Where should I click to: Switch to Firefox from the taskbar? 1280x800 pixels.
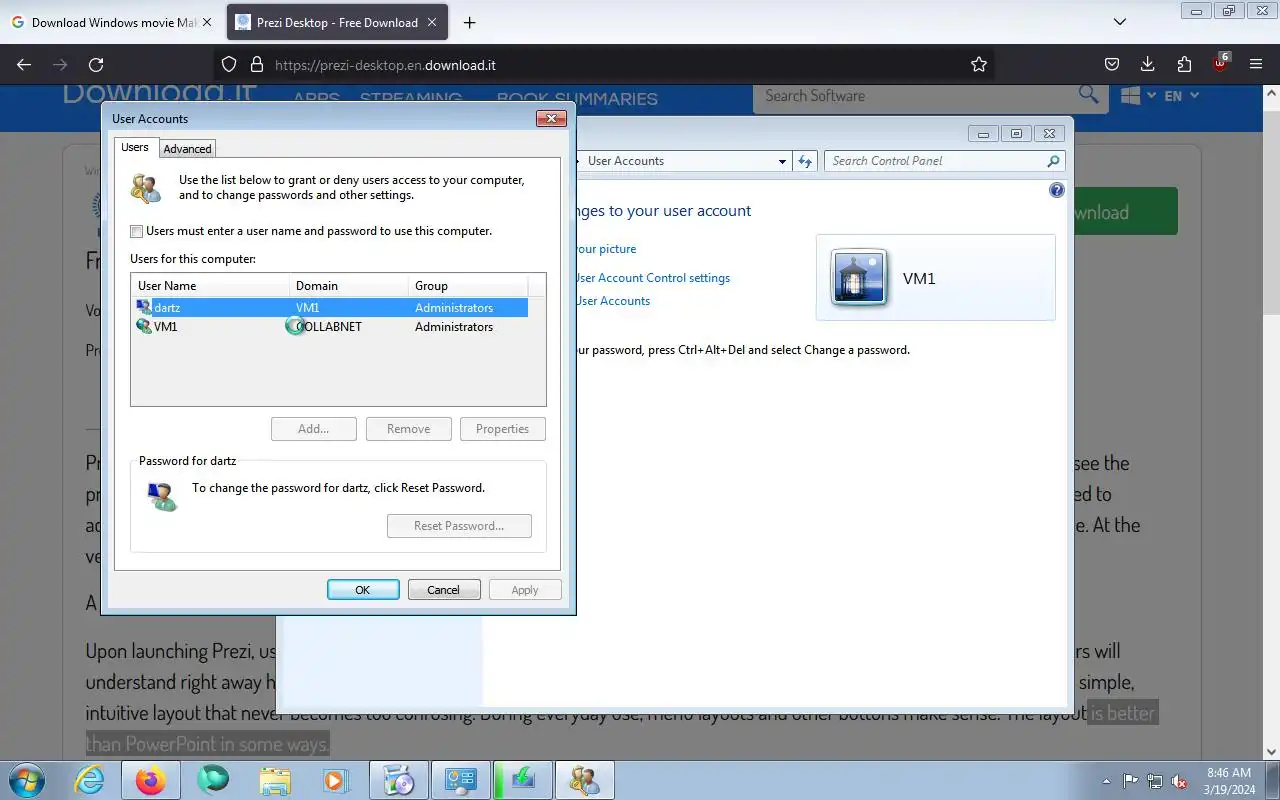coord(151,780)
